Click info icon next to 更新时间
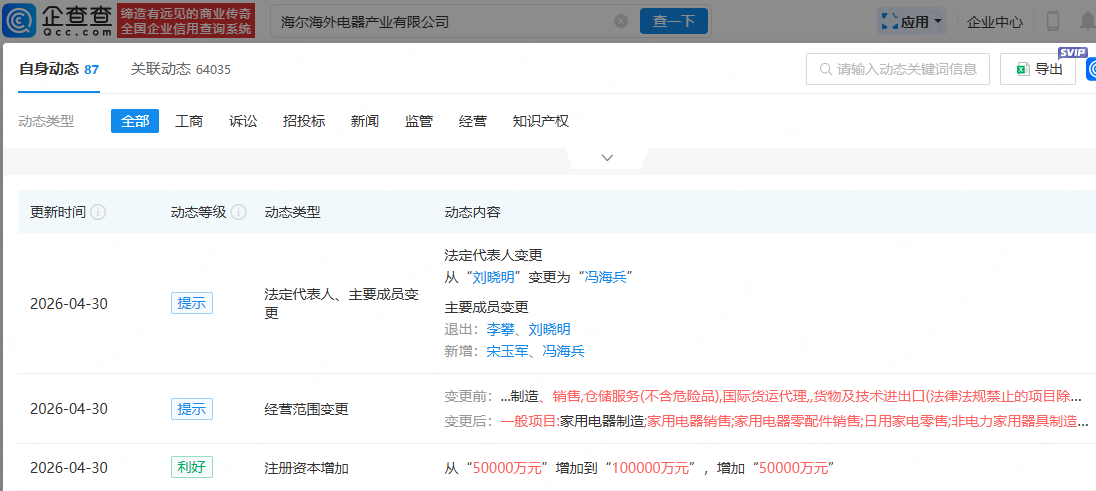This screenshot has height=491, width=1096. (99, 212)
